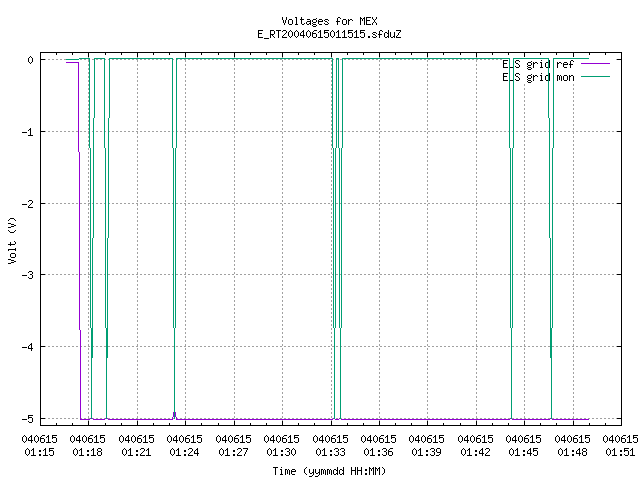Click the x-axis tick label 01:30
Screen dimensions: 640x480
click(281, 452)
